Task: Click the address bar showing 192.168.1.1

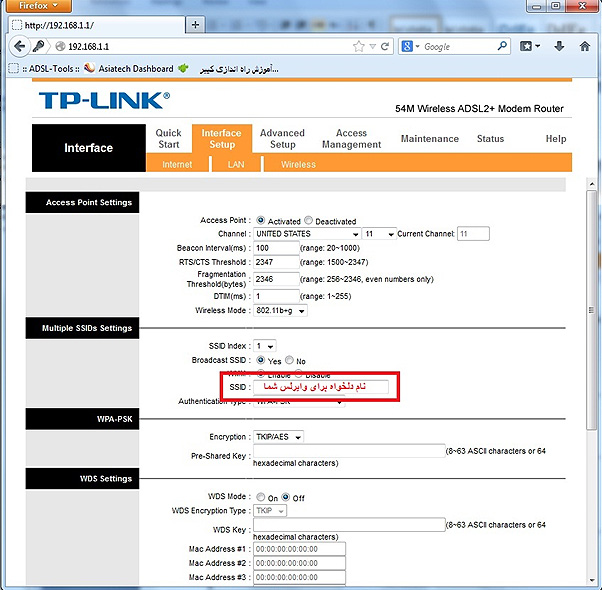Action: pos(207,46)
